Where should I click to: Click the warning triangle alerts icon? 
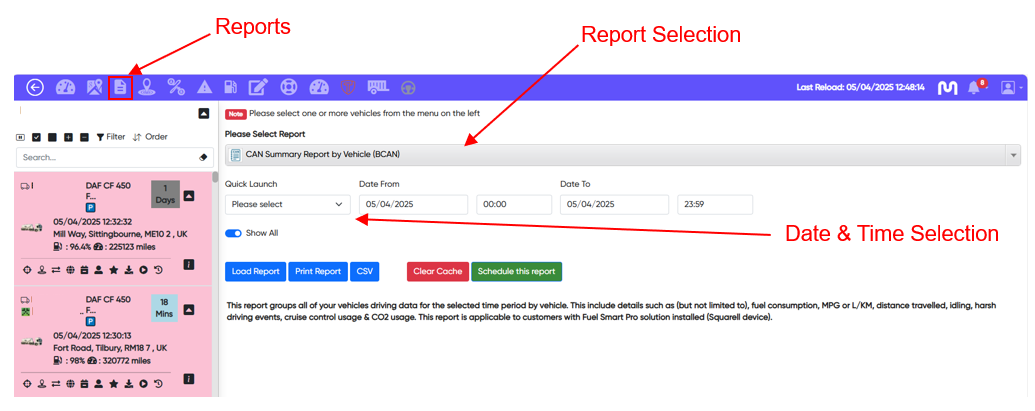[204, 88]
